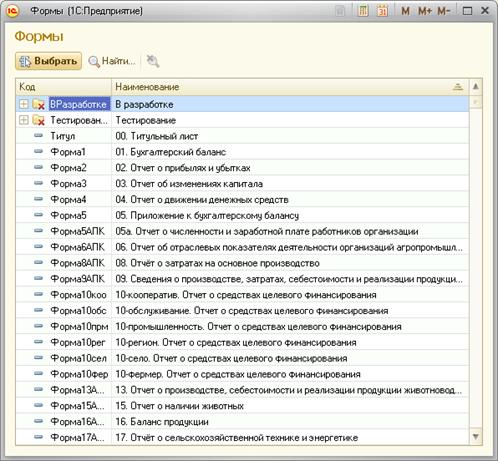Select the Форма1 Бухгалтерский баланс row
The image size is (498, 461).
pos(242,152)
